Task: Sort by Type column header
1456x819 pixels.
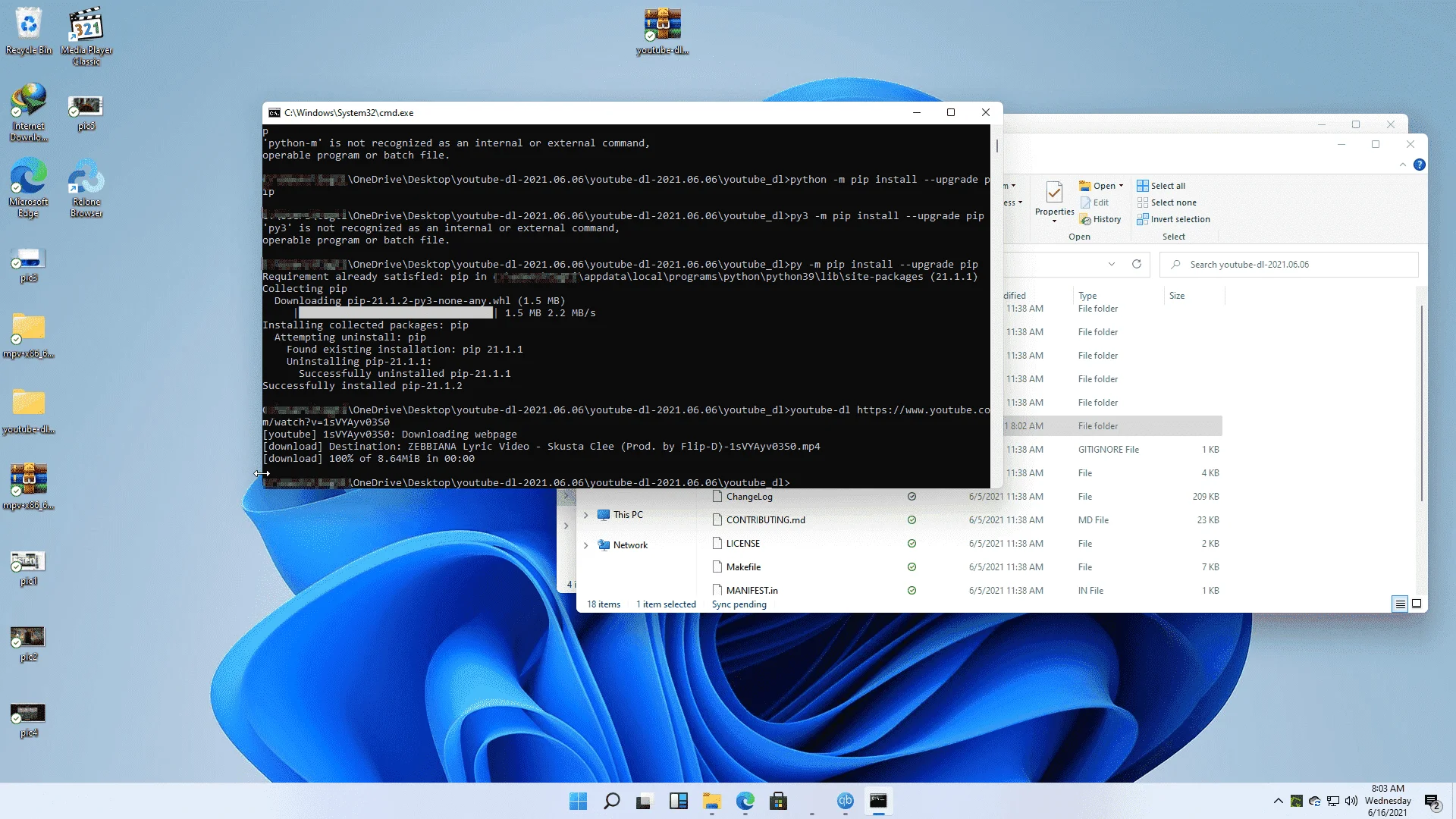Action: point(1119,296)
